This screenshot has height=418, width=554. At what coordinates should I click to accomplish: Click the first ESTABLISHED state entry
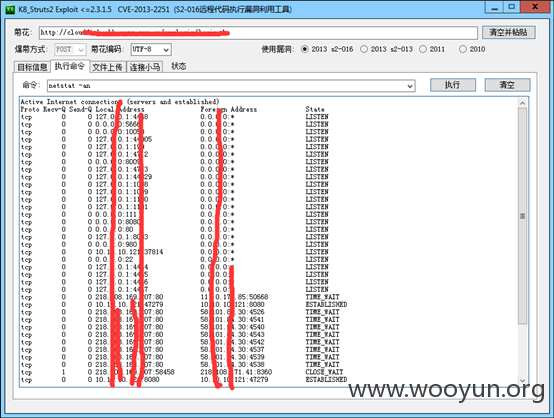click(326, 305)
